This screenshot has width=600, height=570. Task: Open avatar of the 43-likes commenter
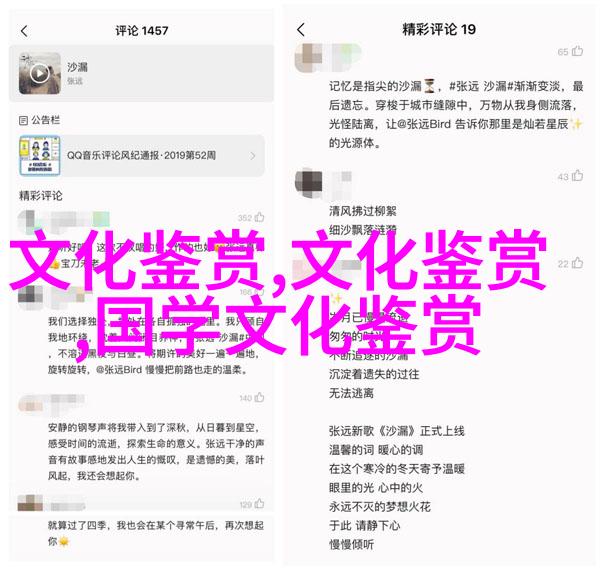308,183
